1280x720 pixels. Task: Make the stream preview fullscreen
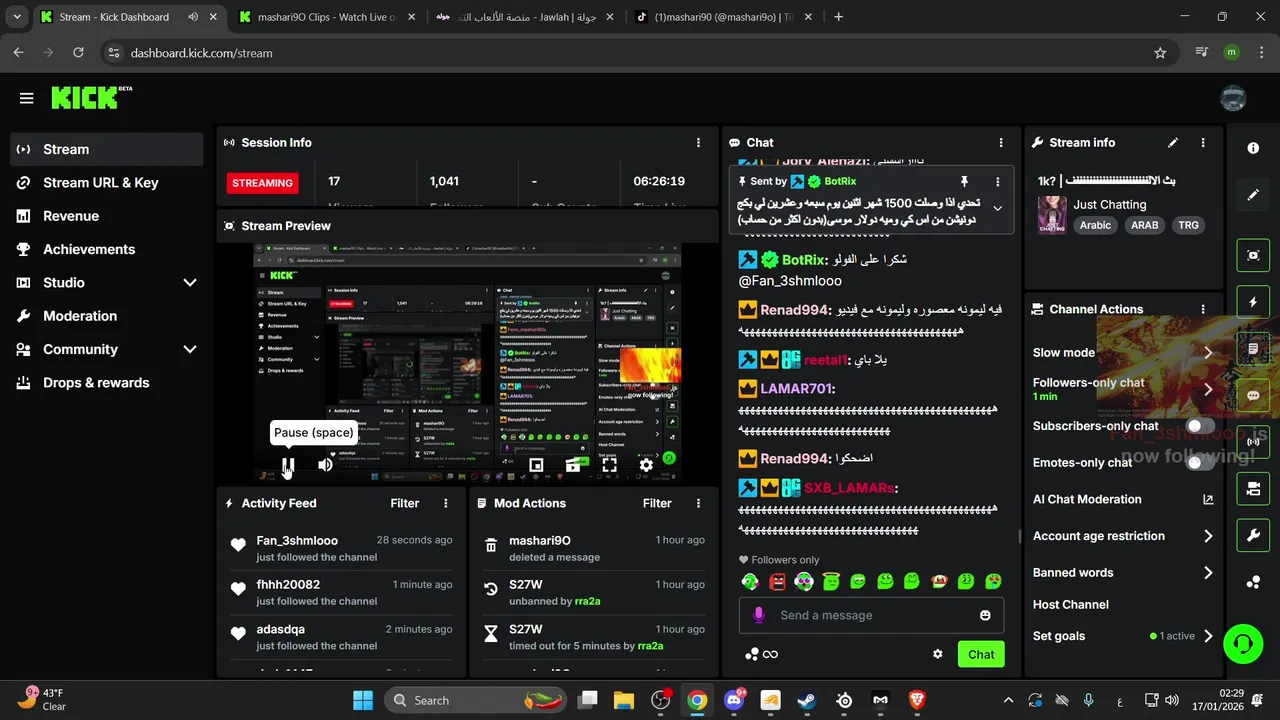609,465
